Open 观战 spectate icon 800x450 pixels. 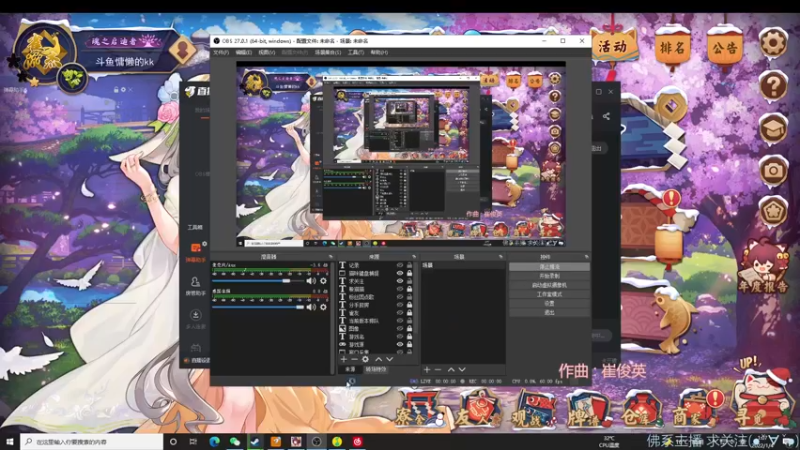534,410
